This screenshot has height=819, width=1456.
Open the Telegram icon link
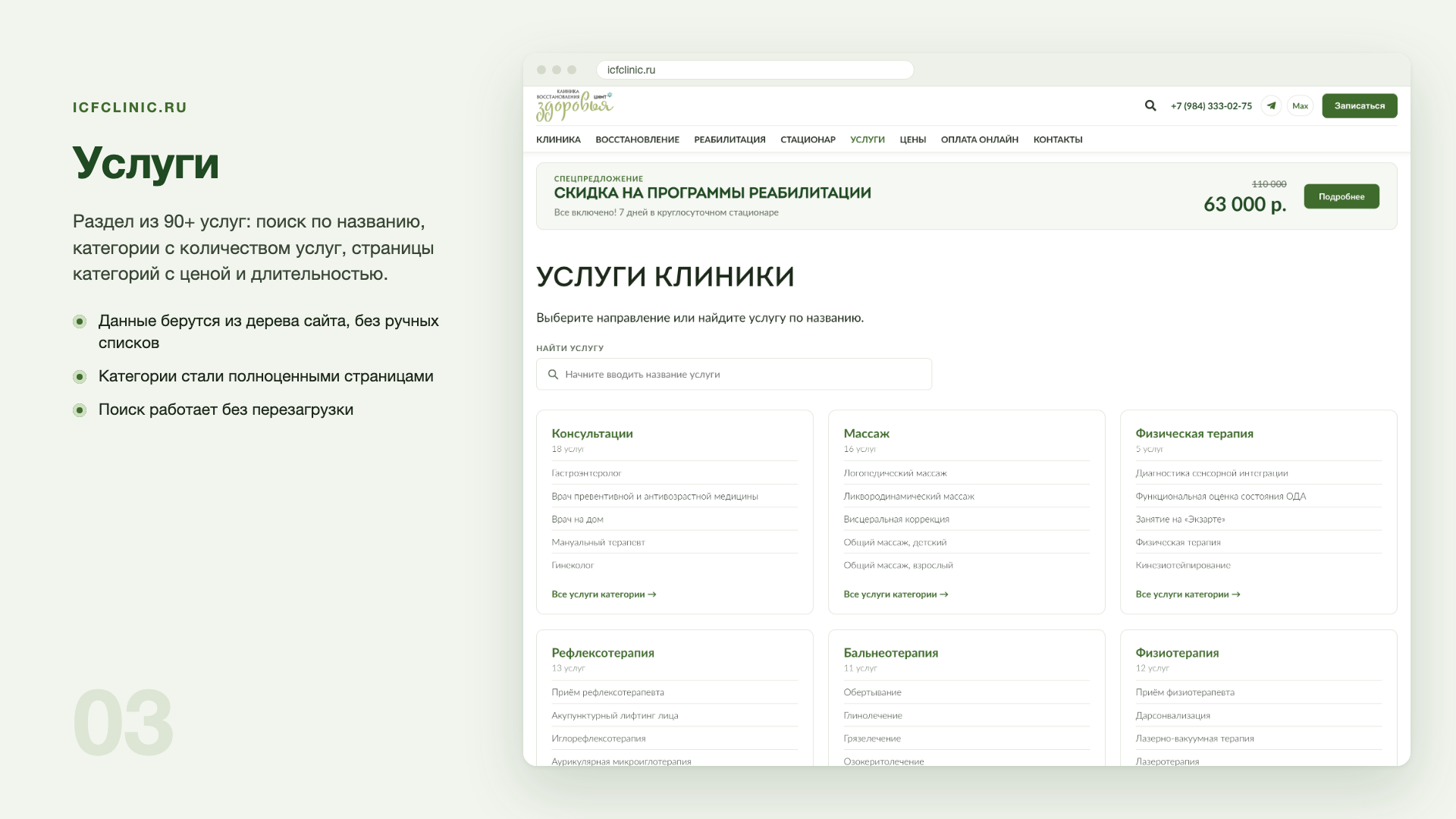[x=1272, y=106]
